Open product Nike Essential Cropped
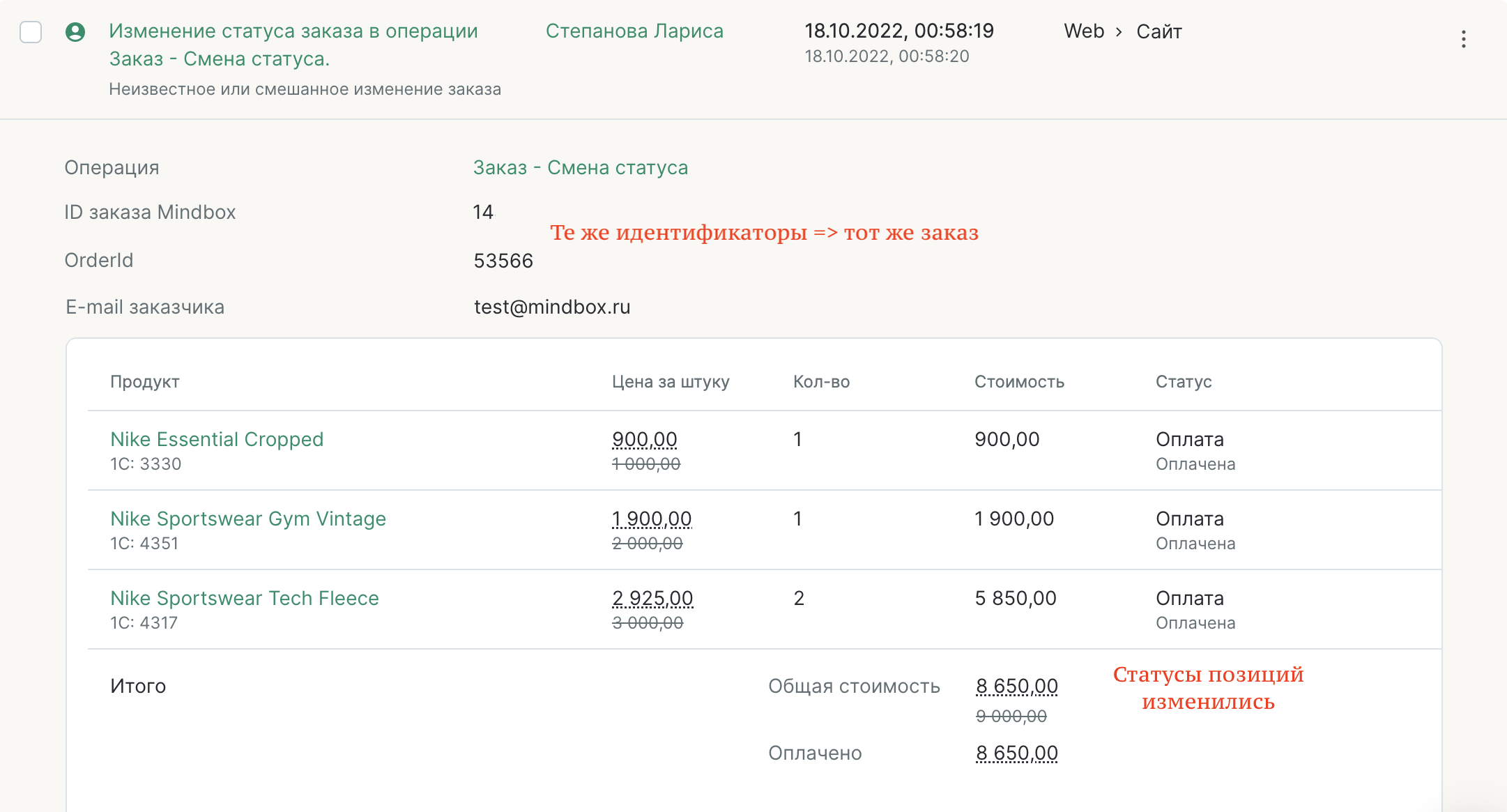Screen dimensions: 1507x812 tap(217, 439)
